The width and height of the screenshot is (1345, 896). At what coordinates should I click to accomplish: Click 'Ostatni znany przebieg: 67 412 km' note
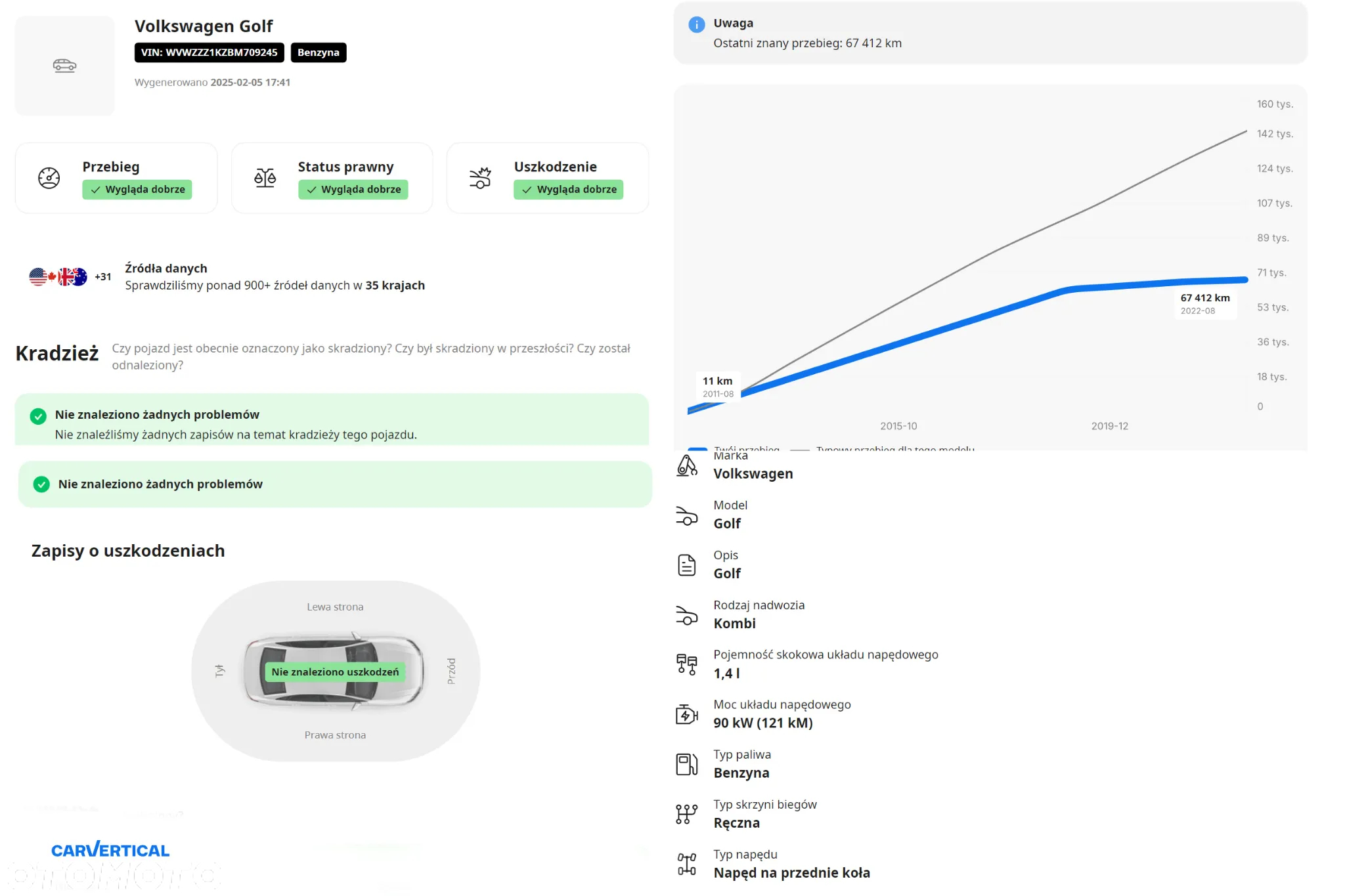807,43
